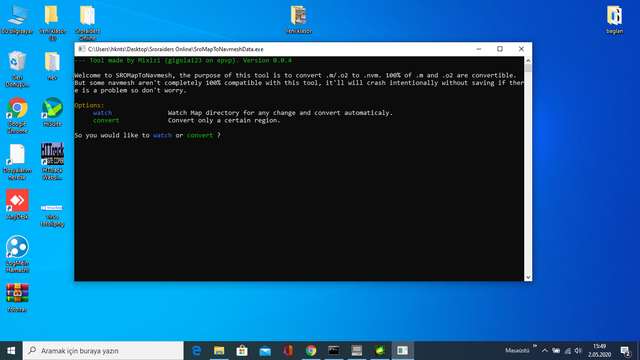Click blue 'watch' under Options
This screenshot has width=640, height=360.
pyautogui.click(x=102, y=113)
